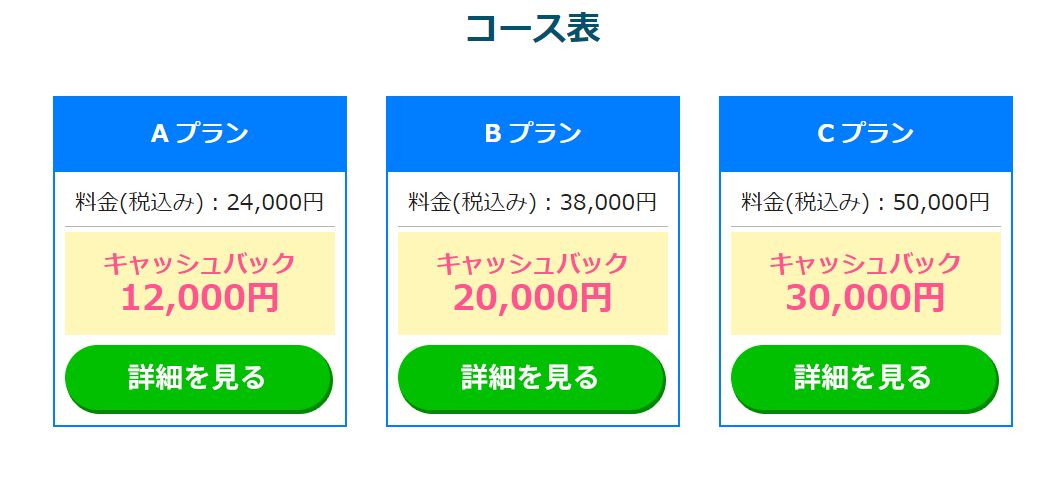Click the コース表 page heading
The width and height of the screenshot is (1050, 477).
(532, 28)
